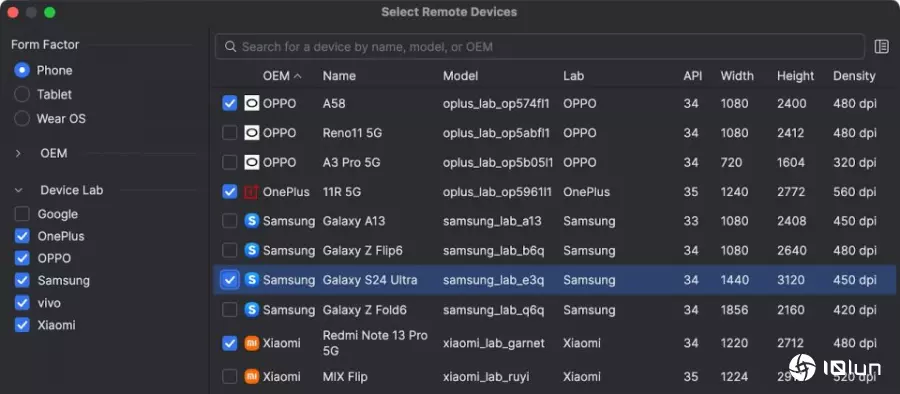This screenshot has height=394, width=900.
Task: Click model oplus_lab_op5961l1
Action: [497, 192]
